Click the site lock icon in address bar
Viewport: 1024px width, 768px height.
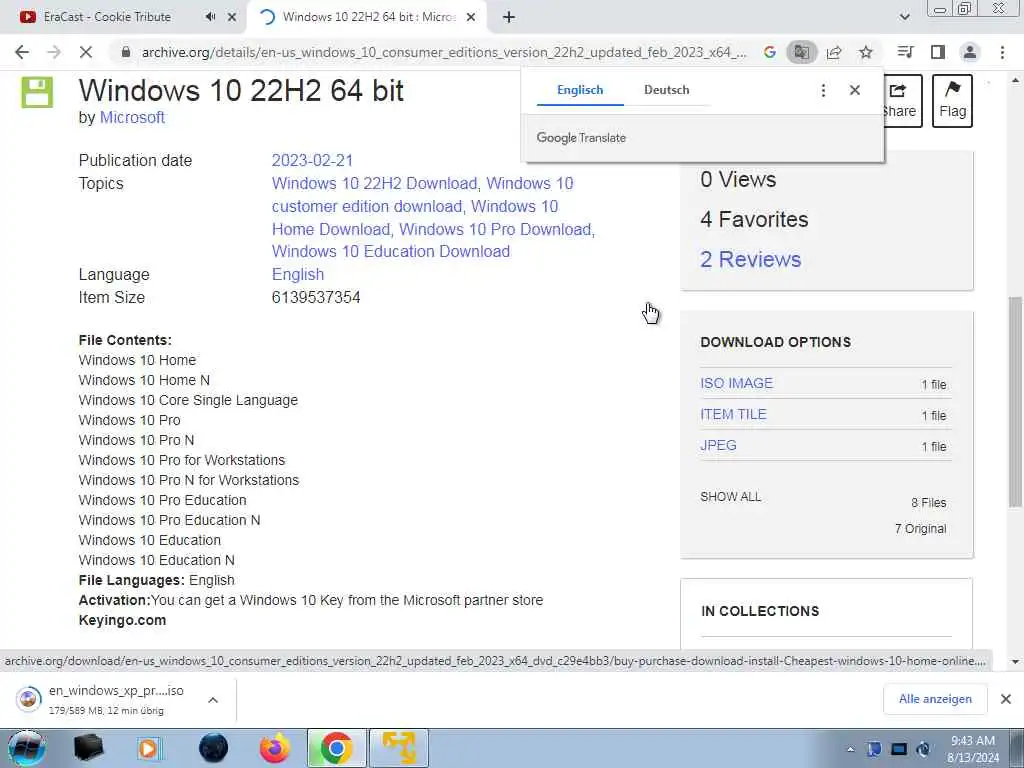tap(126, 52)
